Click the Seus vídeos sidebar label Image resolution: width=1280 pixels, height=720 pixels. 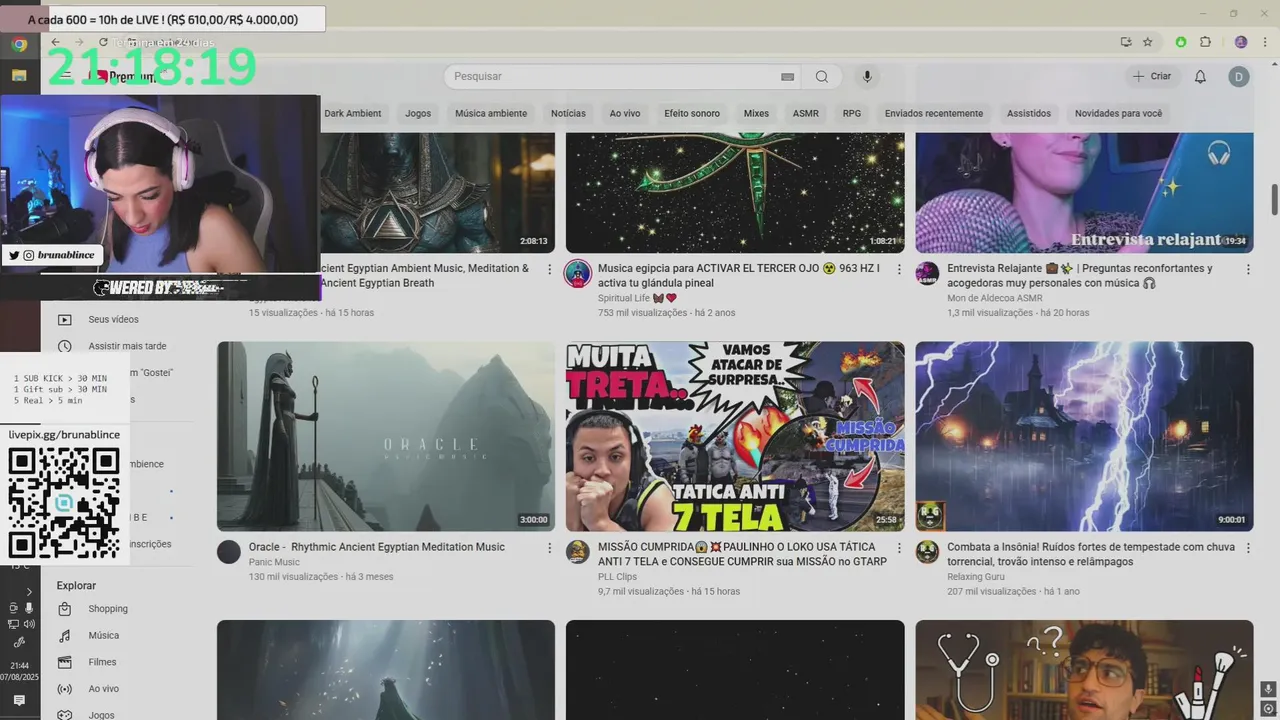[113, 320]
